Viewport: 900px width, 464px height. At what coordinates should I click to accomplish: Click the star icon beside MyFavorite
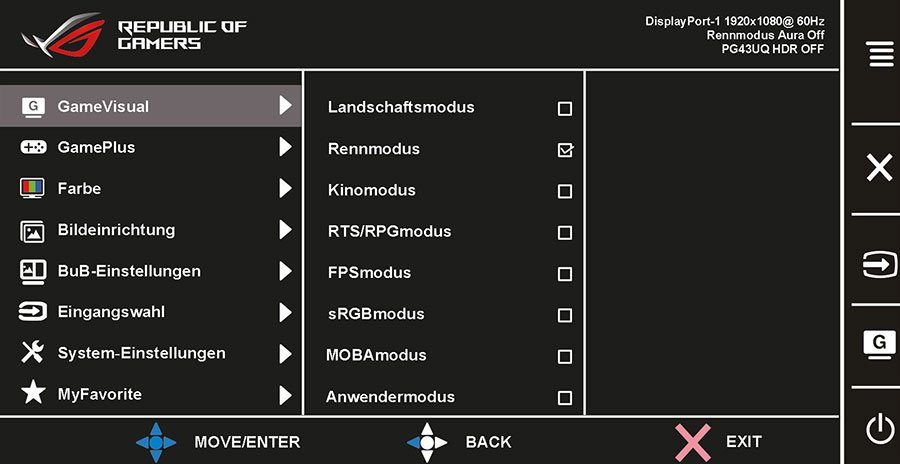click(x=33, y=393)
